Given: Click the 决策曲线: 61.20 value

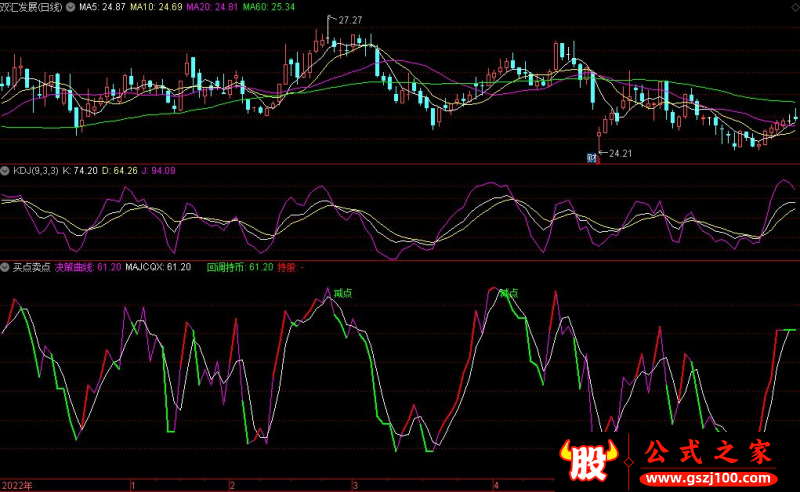Looking at the screenshot, I should (x=88, y=267).
